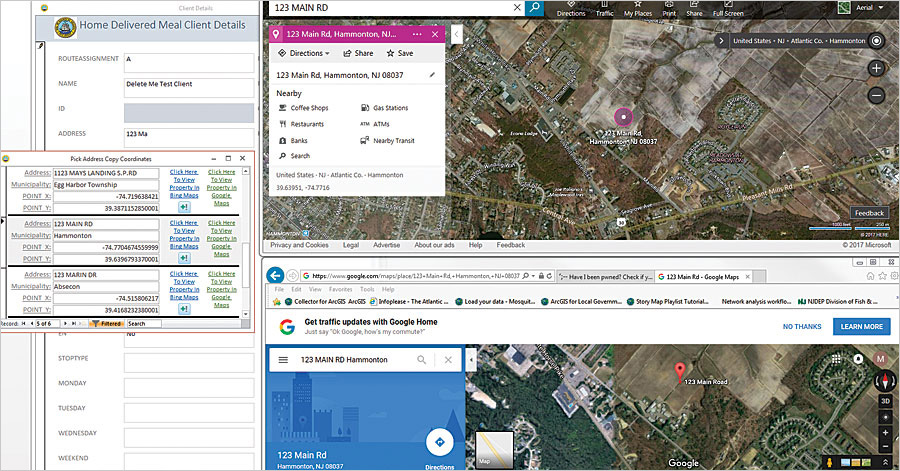900x471 pixels.
Task: Expand Google Maps imagery chevron
Action: click(885, 462)
